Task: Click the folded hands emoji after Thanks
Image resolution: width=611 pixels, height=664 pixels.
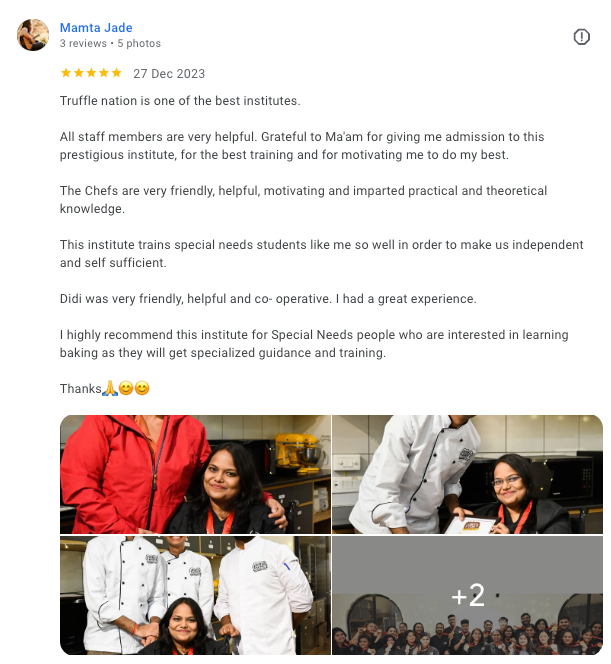Action: (110, 388)
